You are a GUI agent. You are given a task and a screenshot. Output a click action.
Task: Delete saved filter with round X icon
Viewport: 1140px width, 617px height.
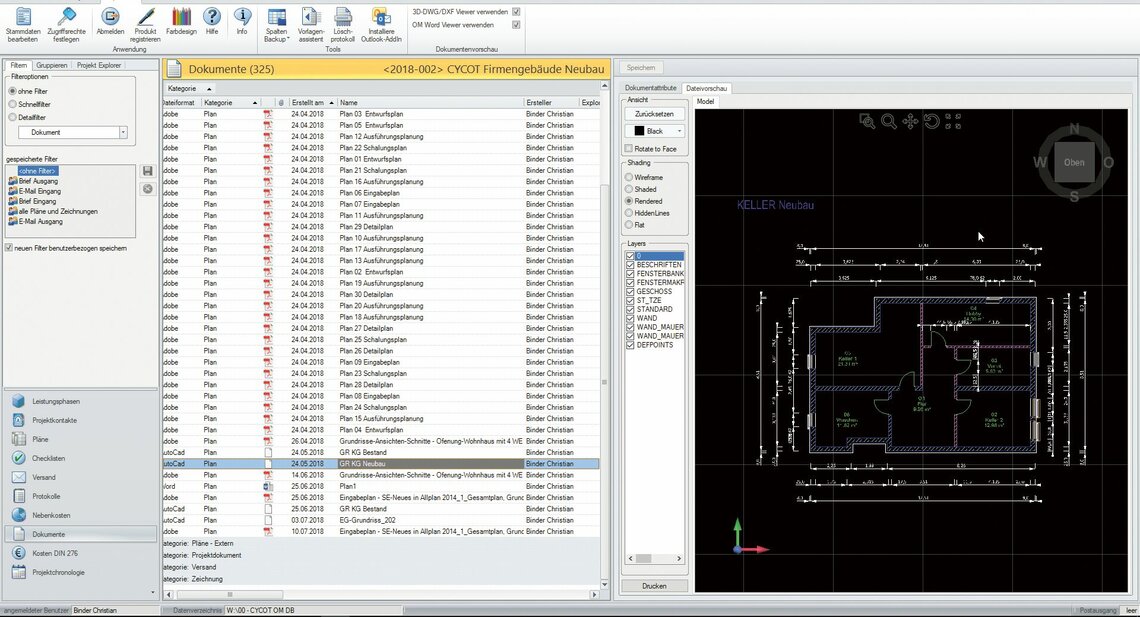pyautogui.click(x=148, y=188)
